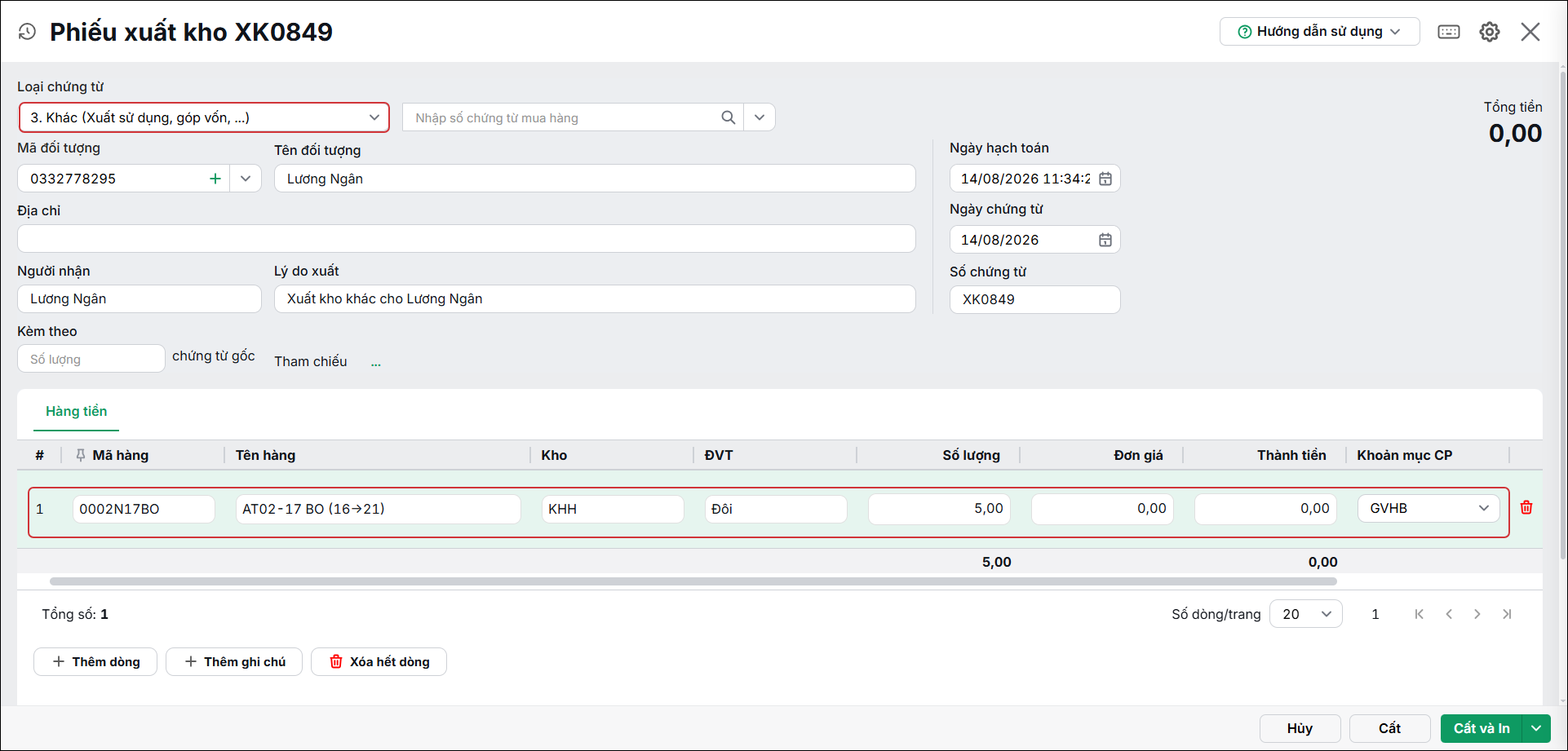Click the Hủy button

(x=1300, y=728)
